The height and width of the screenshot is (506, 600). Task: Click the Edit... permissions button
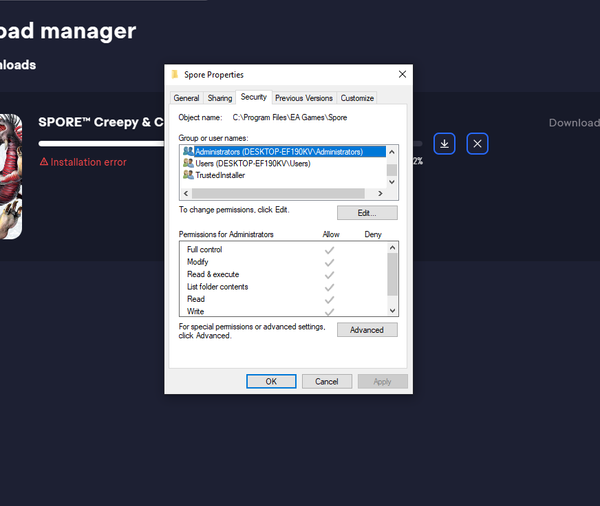coord(367,213)
